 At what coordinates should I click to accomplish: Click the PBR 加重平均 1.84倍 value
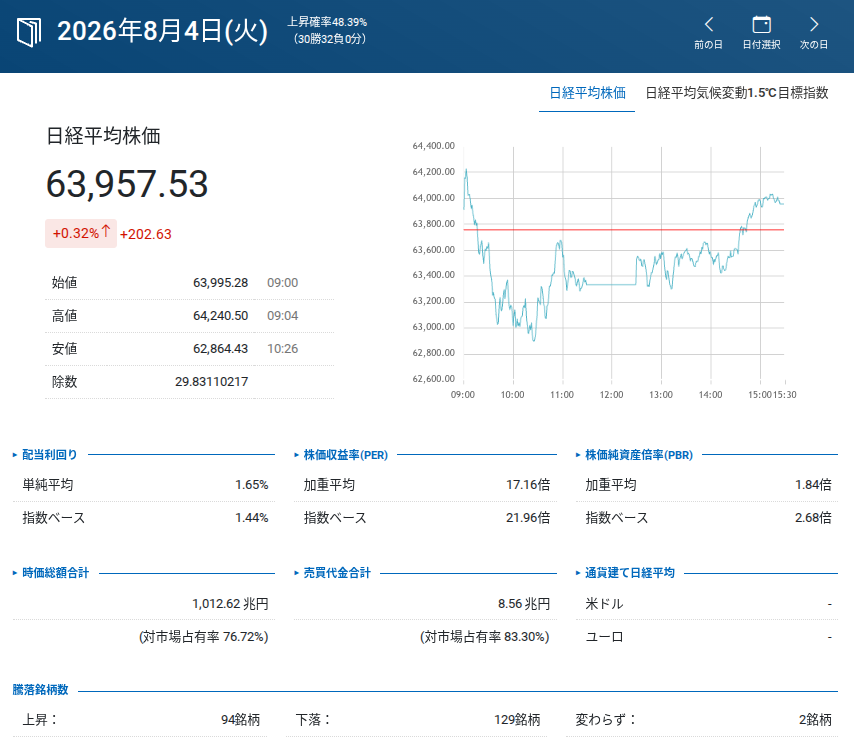pyautogui.click(x=813, y=485)
